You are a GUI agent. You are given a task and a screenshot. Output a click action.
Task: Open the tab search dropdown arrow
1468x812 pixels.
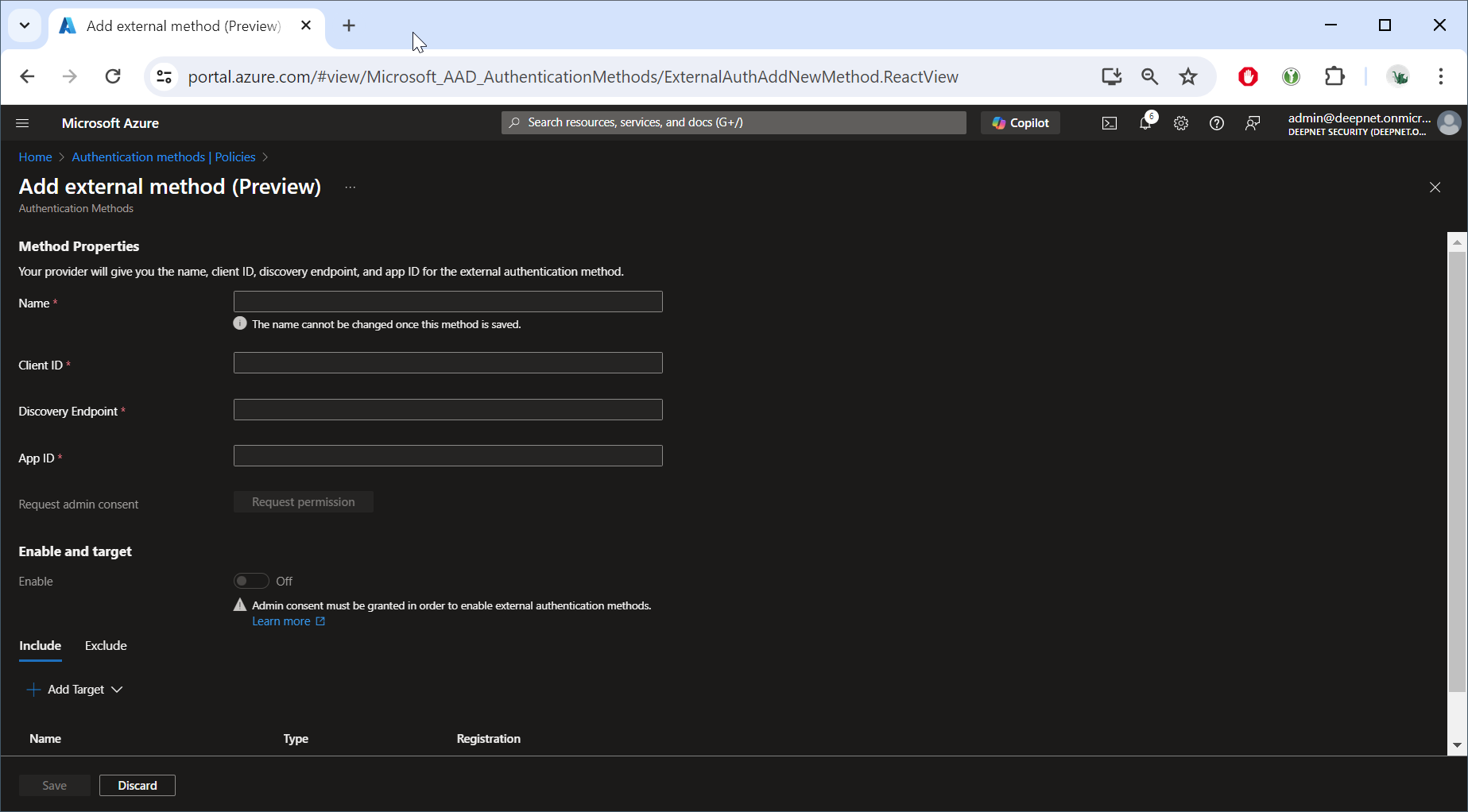[25, 25]
